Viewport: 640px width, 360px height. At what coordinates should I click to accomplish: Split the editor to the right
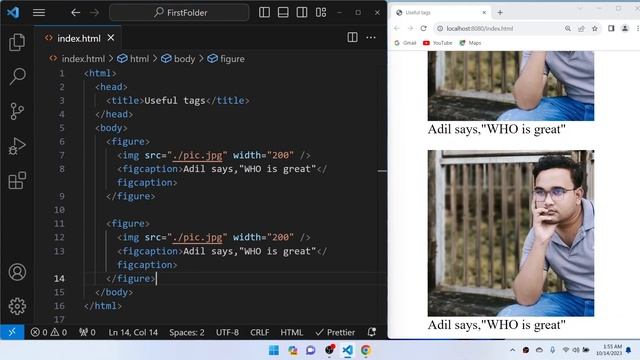point(352,38)
